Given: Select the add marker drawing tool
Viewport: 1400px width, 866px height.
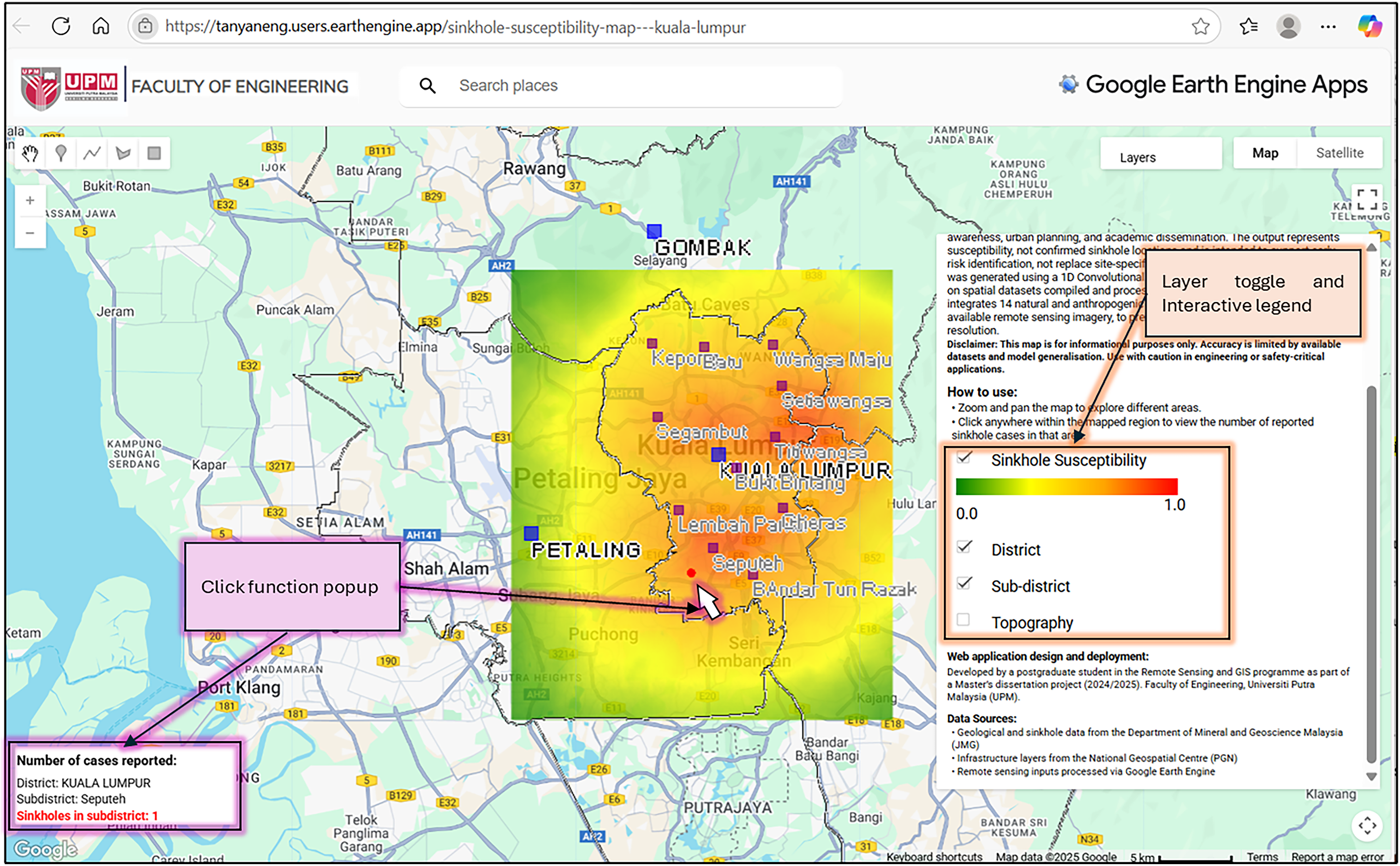Looking at the screenshot, I should point(61,153).
